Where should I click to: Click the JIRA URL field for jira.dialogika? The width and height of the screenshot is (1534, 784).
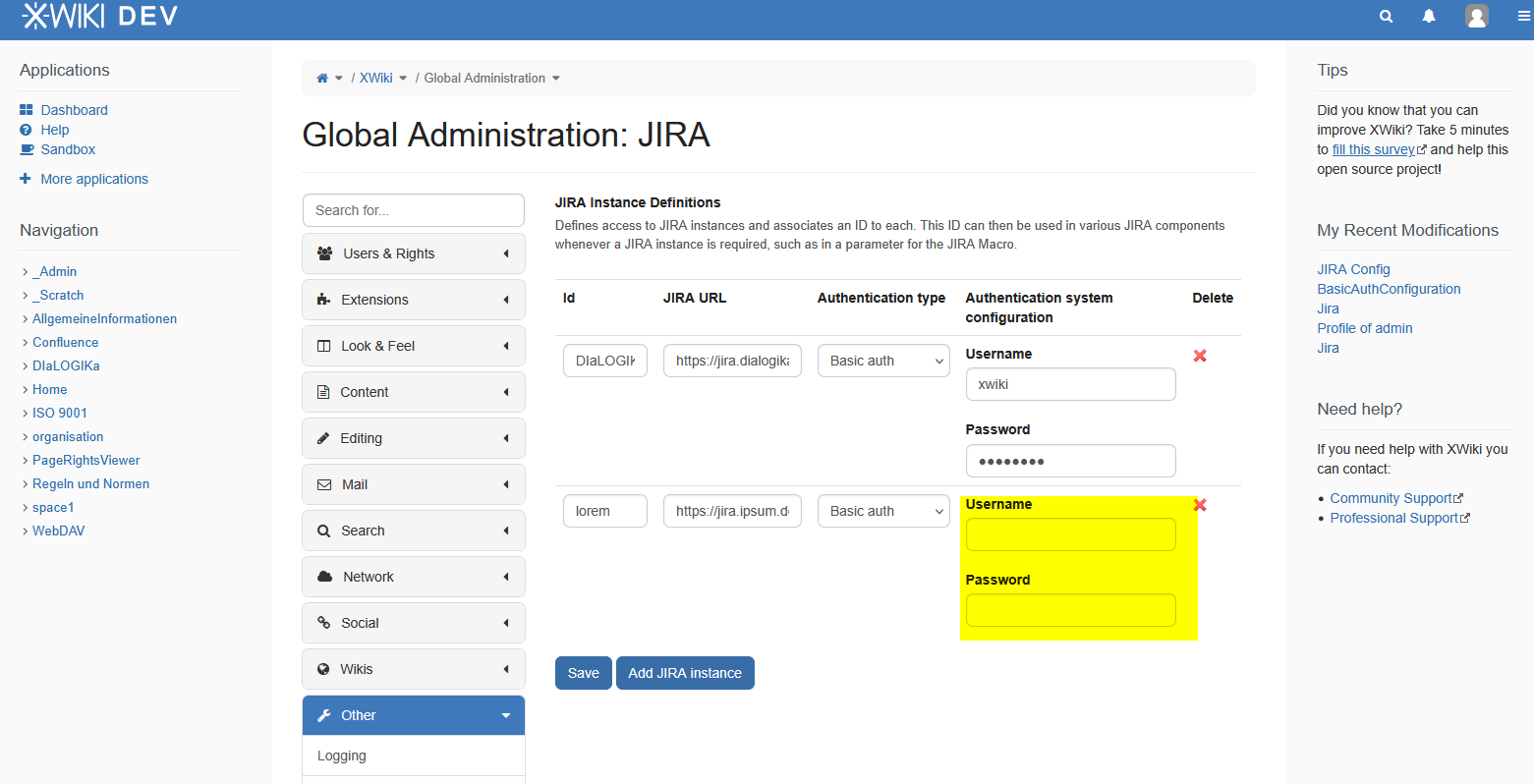point(732,361)
